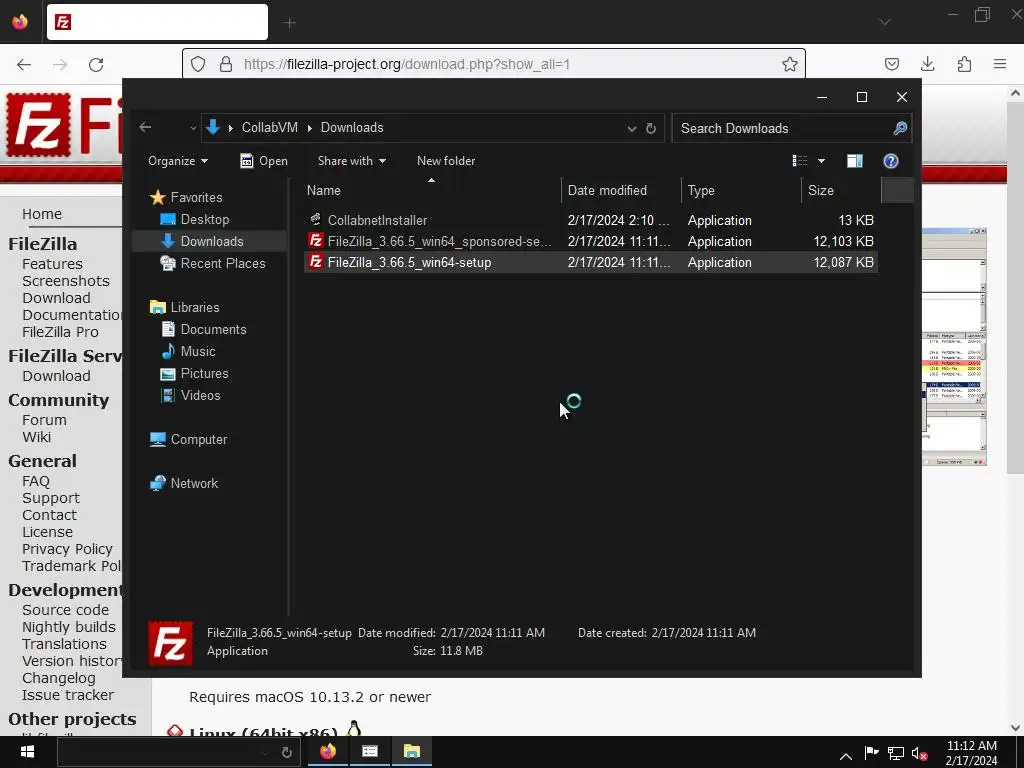The image size is (1024, 768).
Task: Open Features link on FileZilla site
Action: [52, 264]
